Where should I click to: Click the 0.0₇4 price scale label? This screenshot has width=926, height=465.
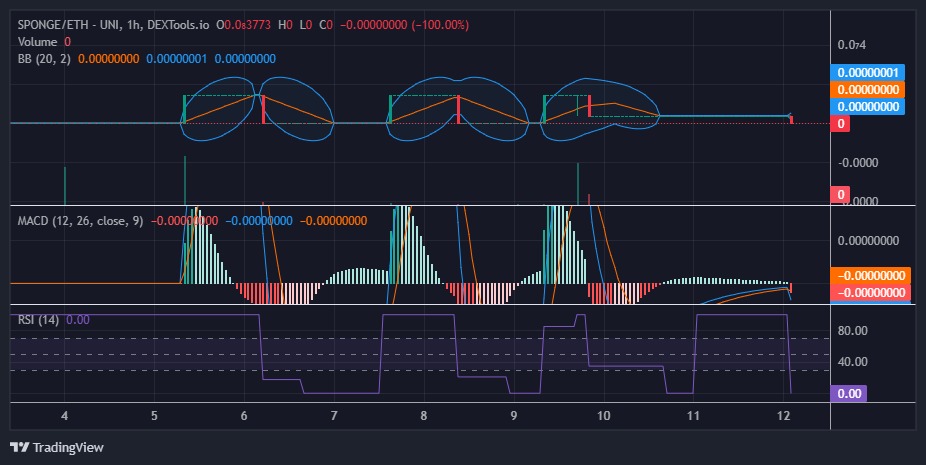click(x=852, y=45)
